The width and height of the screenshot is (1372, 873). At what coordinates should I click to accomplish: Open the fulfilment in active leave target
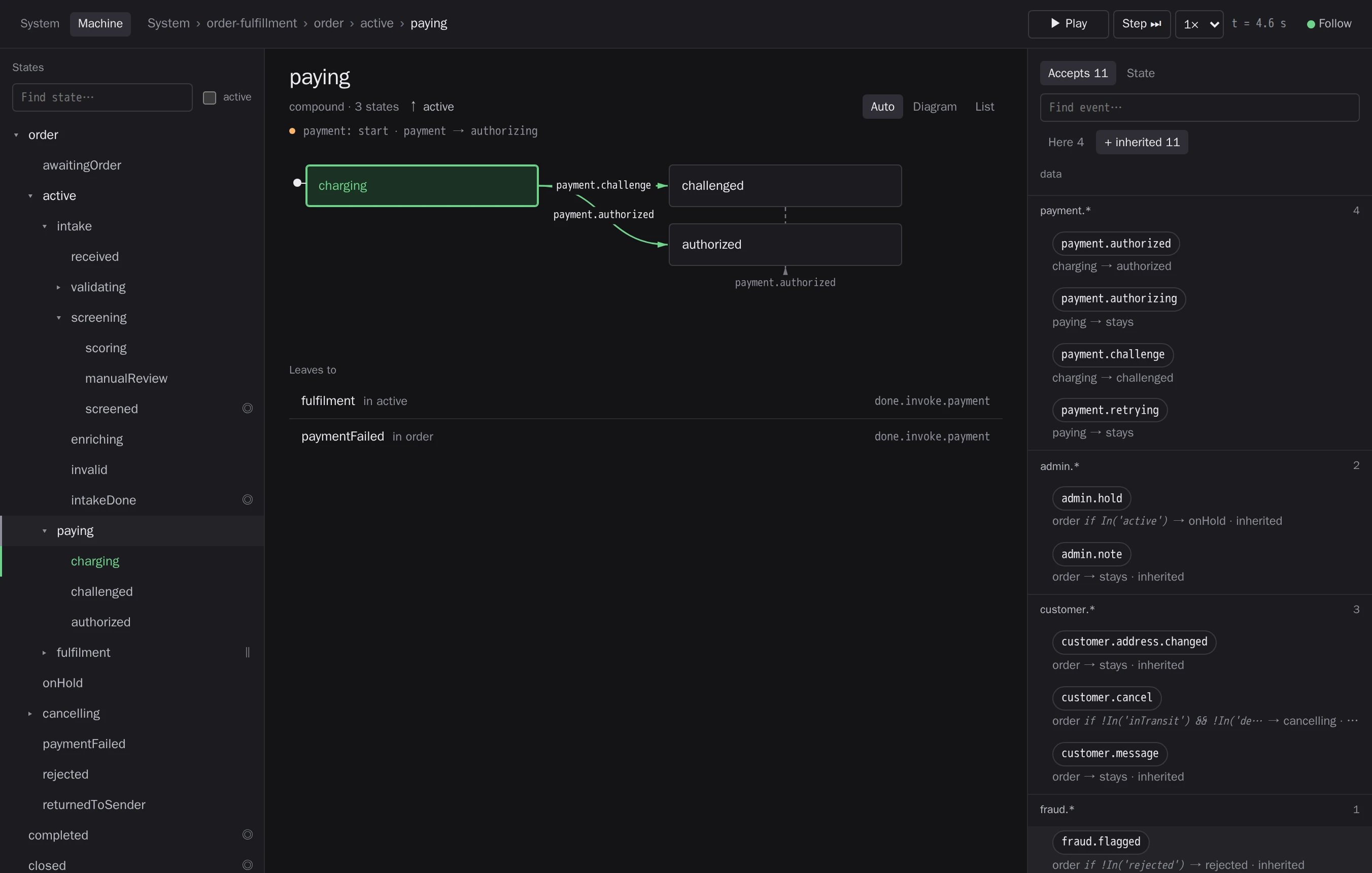click(x=645, y=401)
